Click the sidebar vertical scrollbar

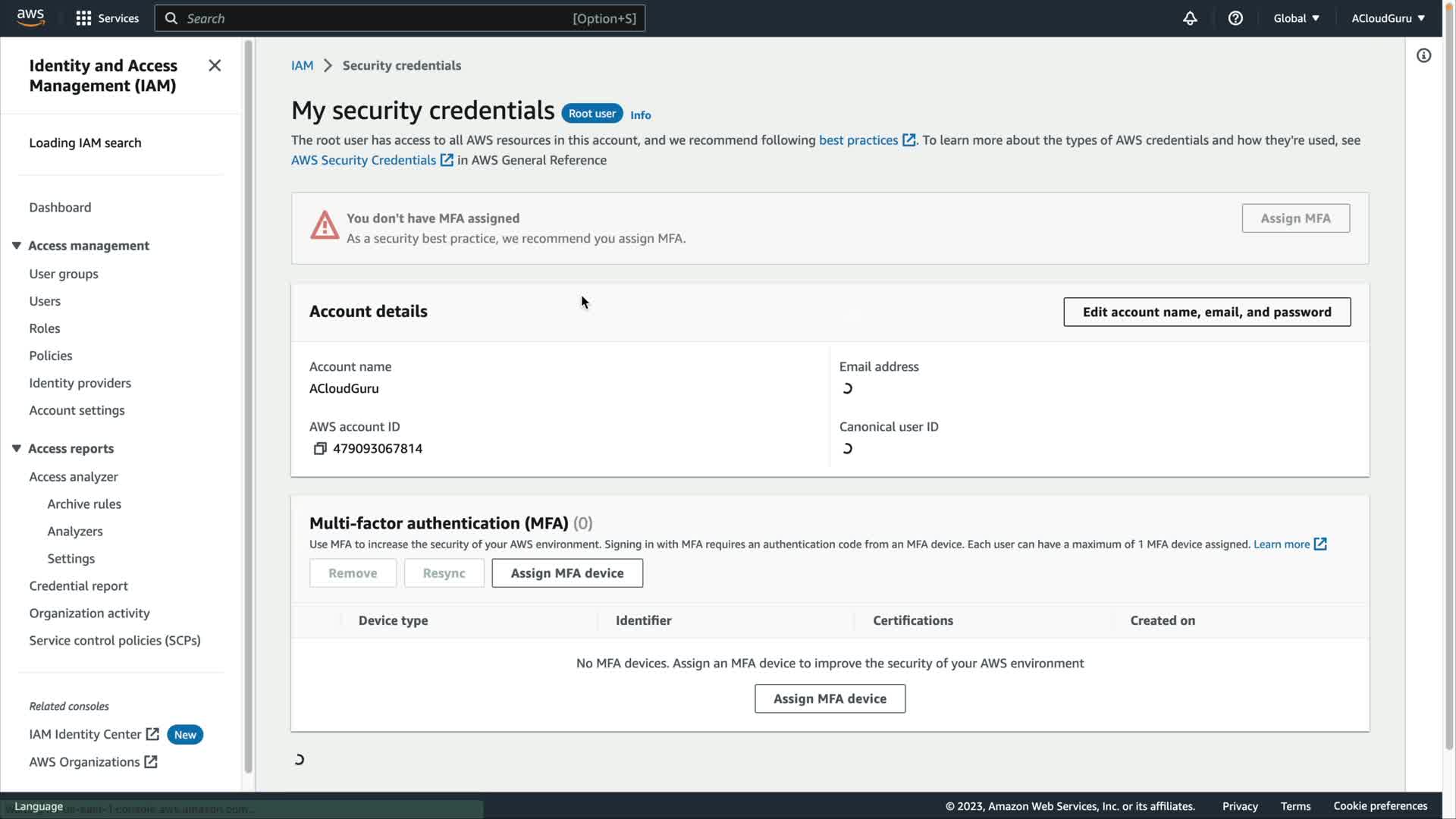pos(248,379)
